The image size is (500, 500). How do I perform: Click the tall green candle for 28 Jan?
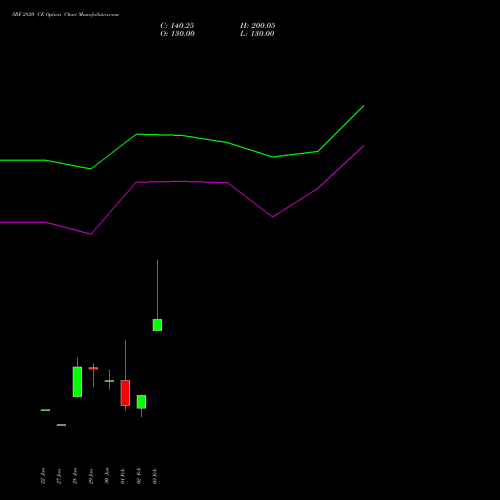(x=77, y=382)
